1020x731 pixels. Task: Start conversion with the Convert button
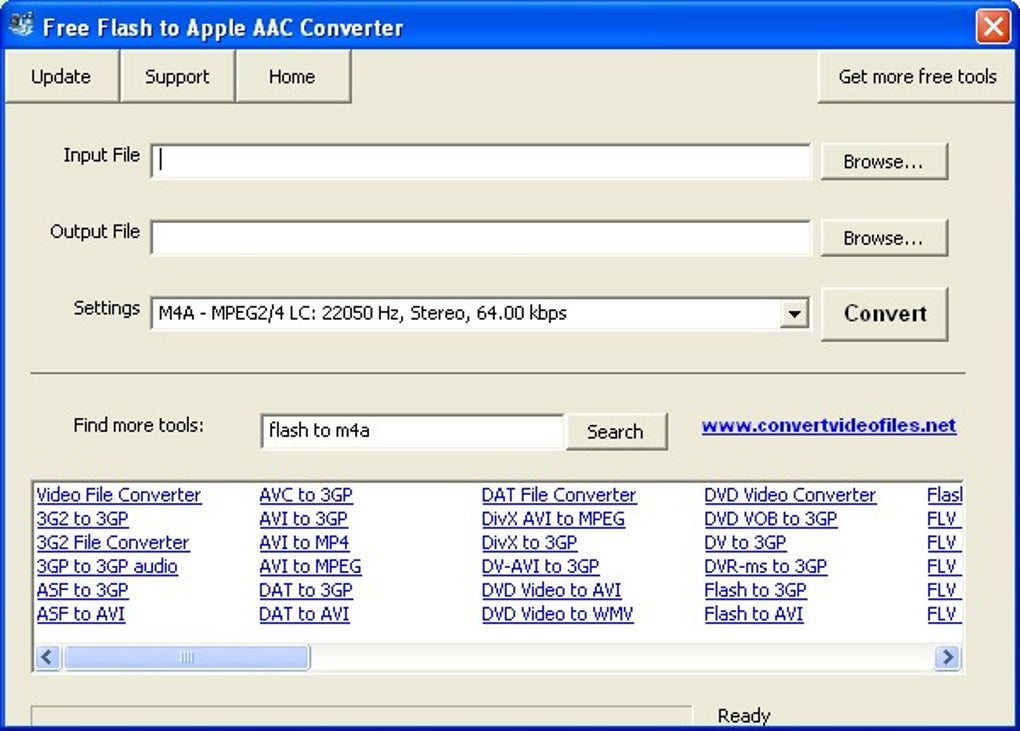[885, 313]
